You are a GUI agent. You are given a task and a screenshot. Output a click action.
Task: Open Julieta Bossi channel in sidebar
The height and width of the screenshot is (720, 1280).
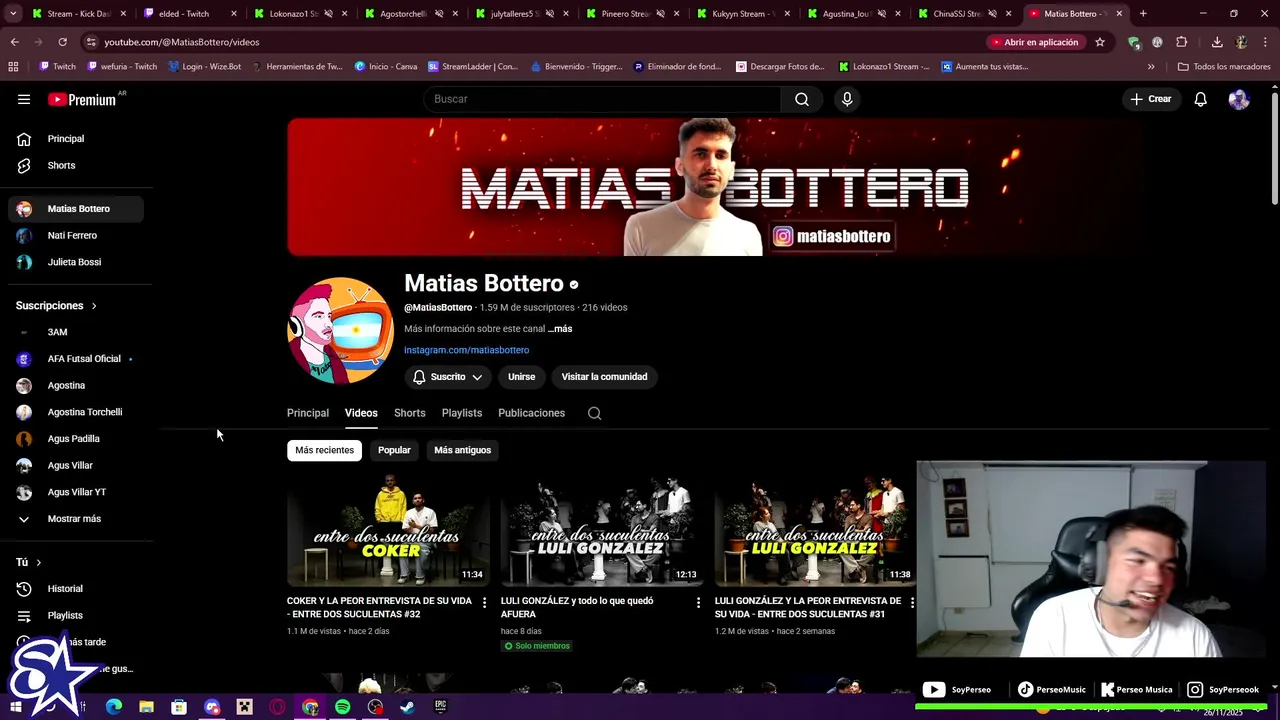pyautogui.click(x=76, y=262)
